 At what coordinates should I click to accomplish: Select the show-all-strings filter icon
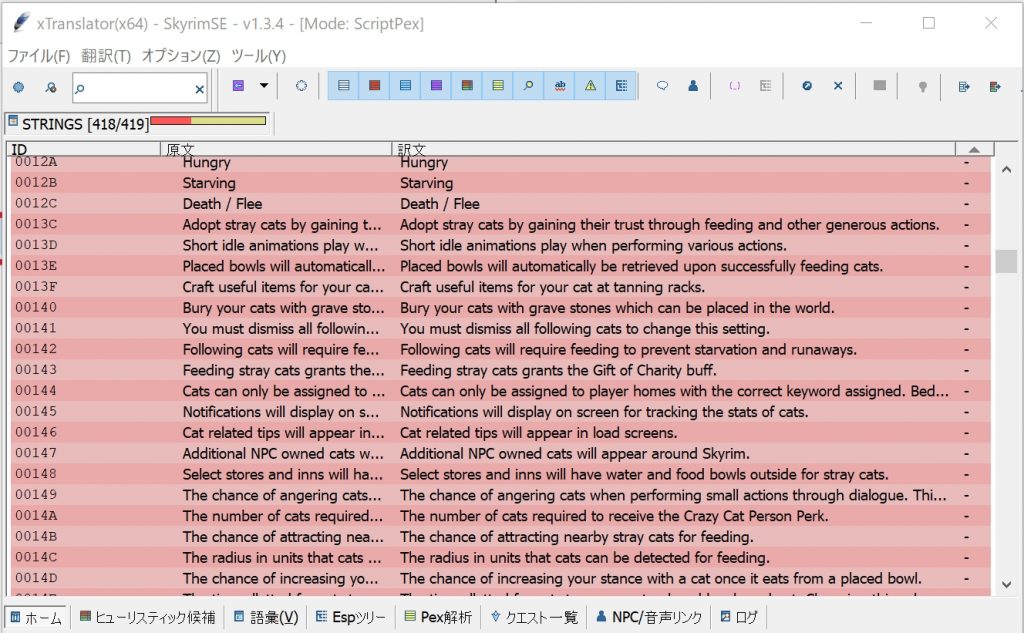[343, 86]
